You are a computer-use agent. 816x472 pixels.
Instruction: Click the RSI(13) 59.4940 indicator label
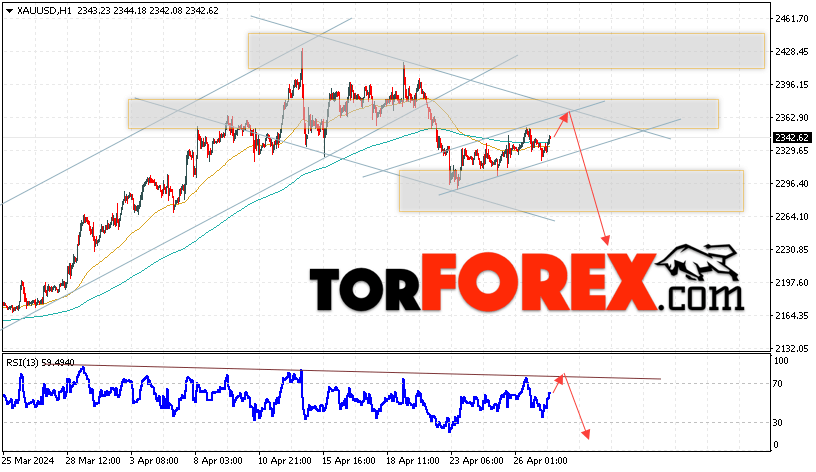tap(40, 362)
